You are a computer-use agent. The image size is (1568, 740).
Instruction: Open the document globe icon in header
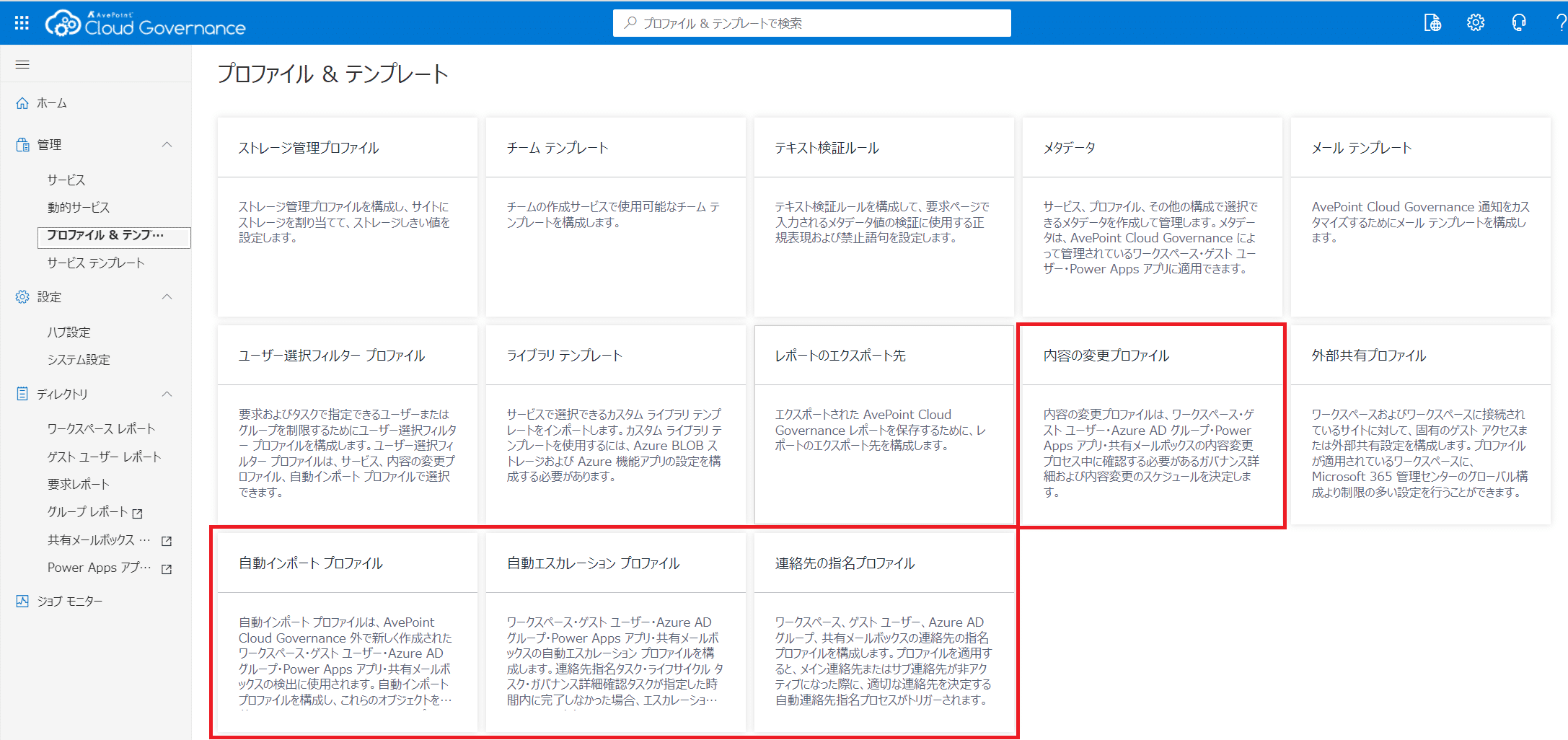(x=1432, y=23)
